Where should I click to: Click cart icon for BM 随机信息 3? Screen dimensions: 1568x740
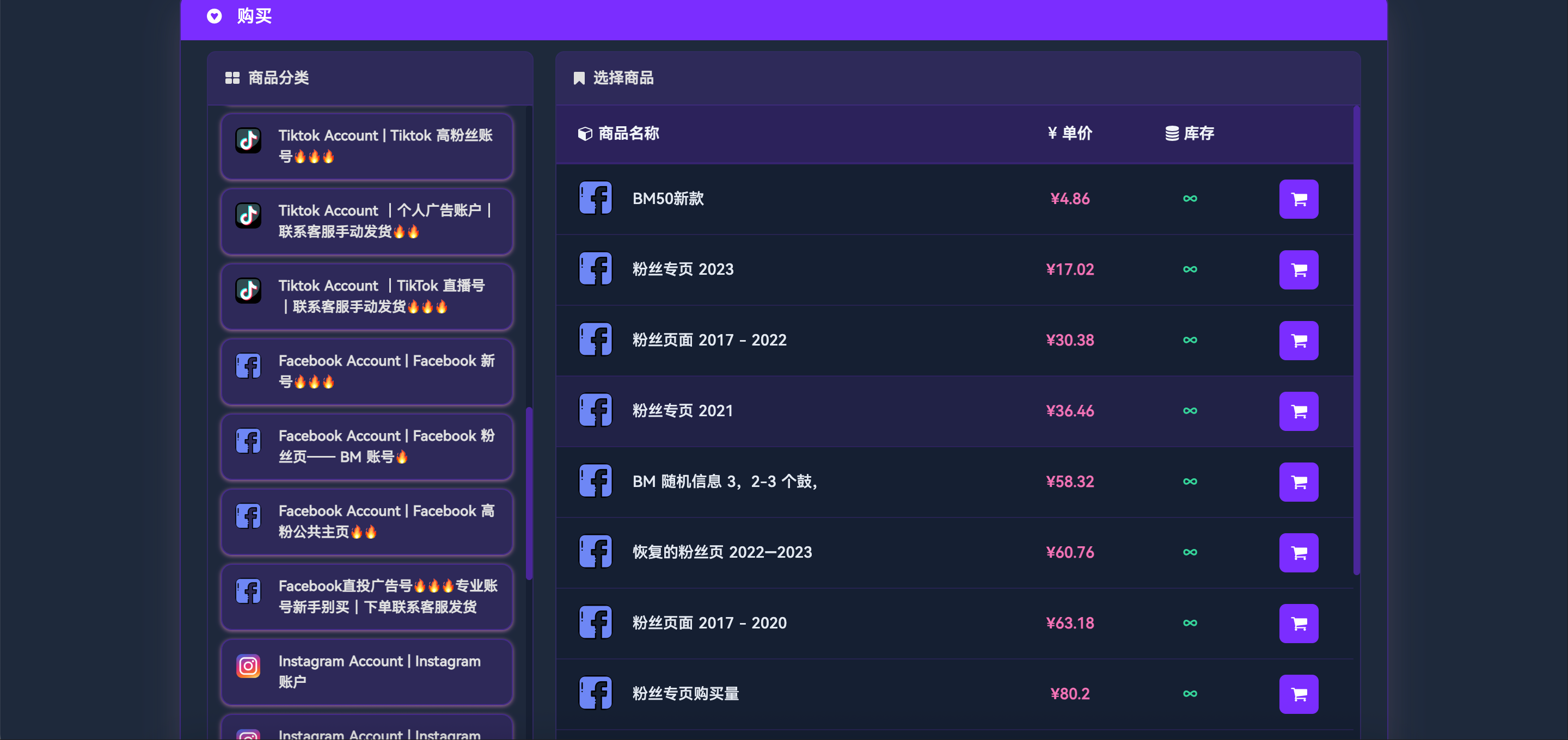(1298, 482)
